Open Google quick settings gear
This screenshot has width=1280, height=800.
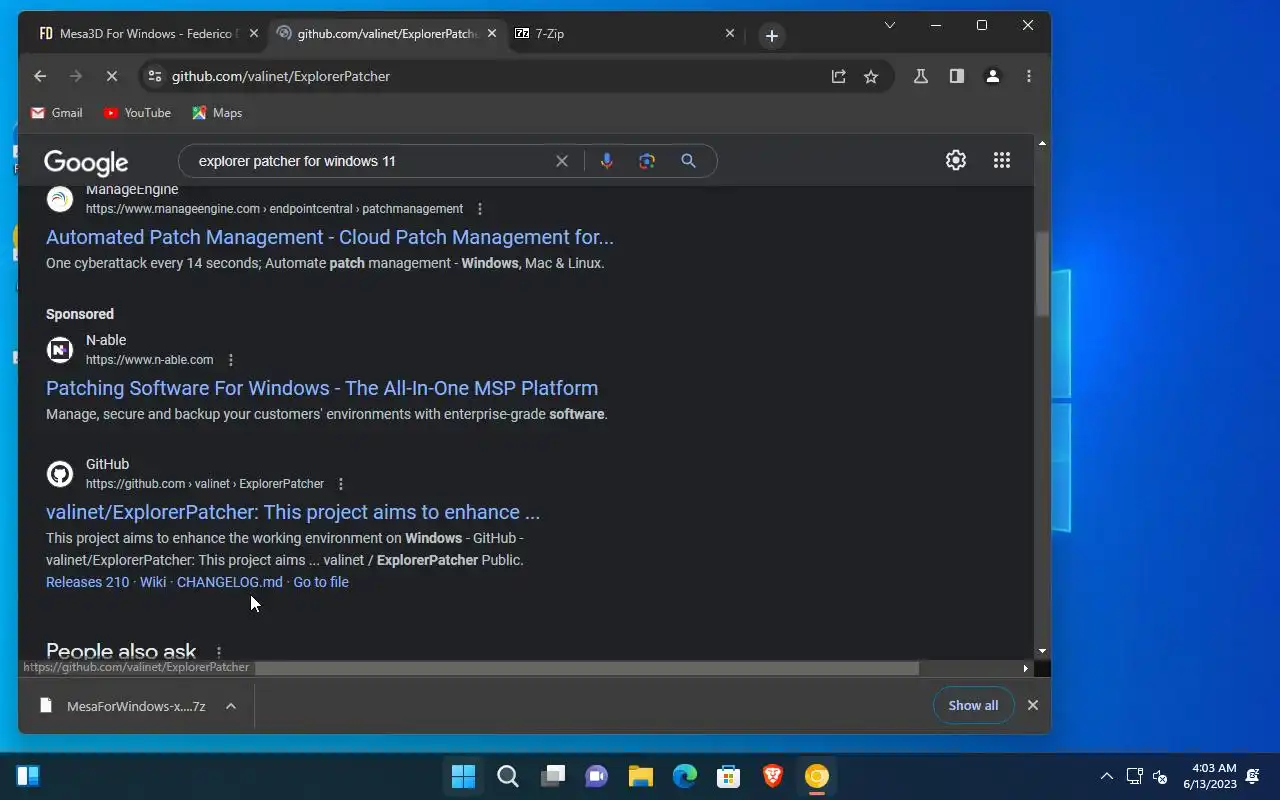pos(956,160)
